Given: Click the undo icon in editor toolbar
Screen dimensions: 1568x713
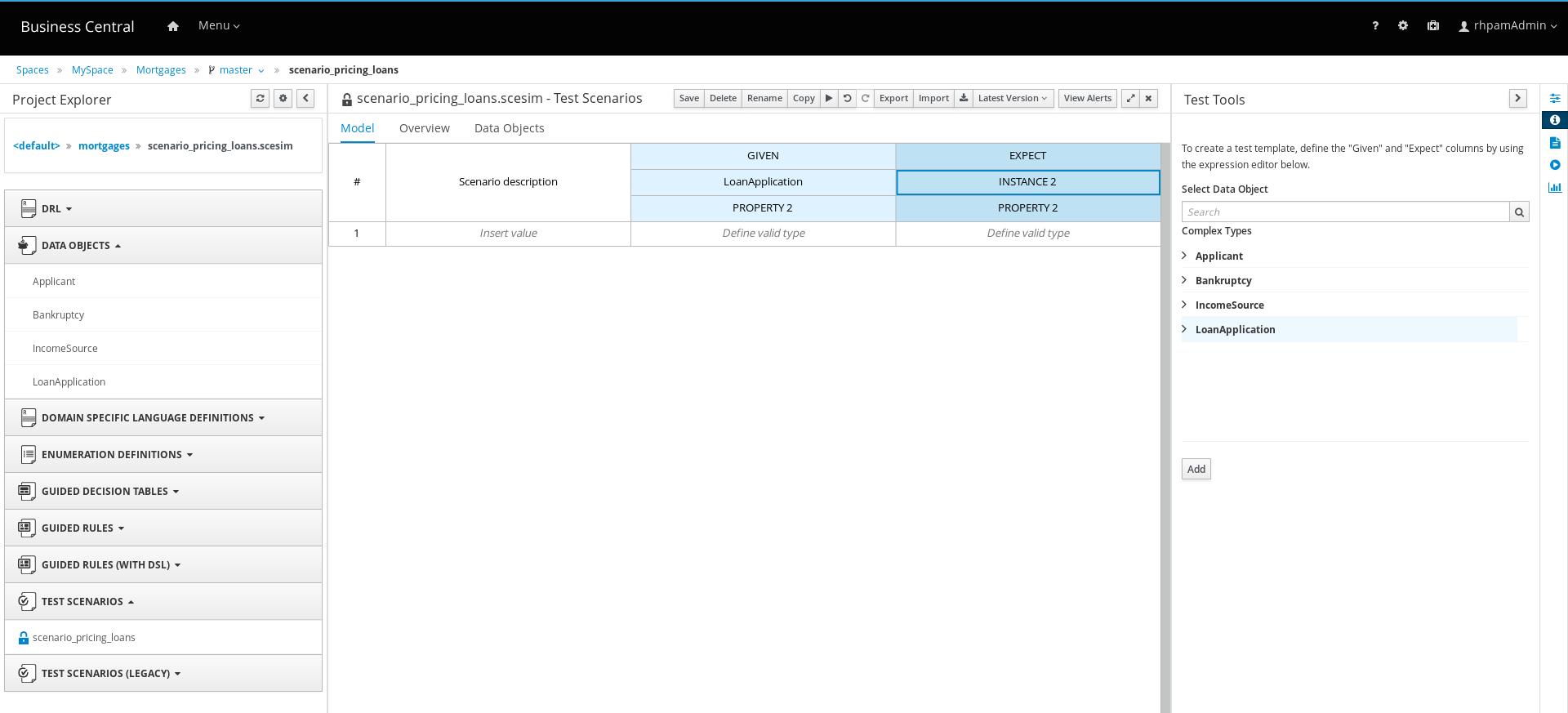Looking at the screenshot, I should pyautogui.click(x=847, y=98).
